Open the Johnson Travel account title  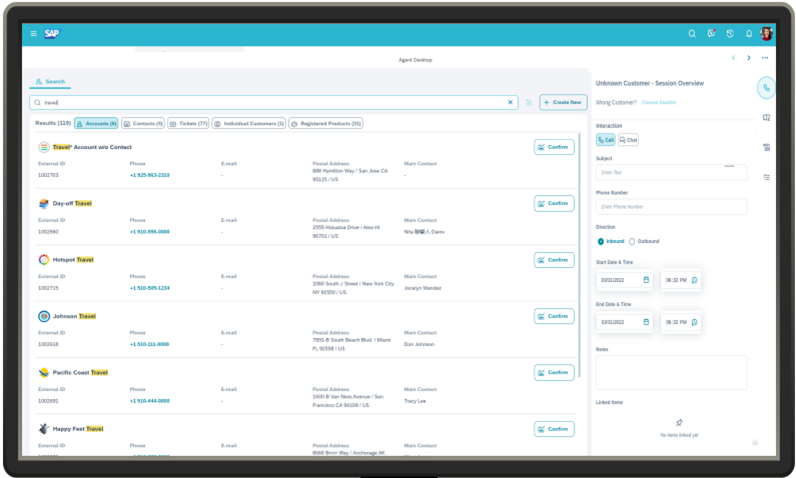click(75, 317)
